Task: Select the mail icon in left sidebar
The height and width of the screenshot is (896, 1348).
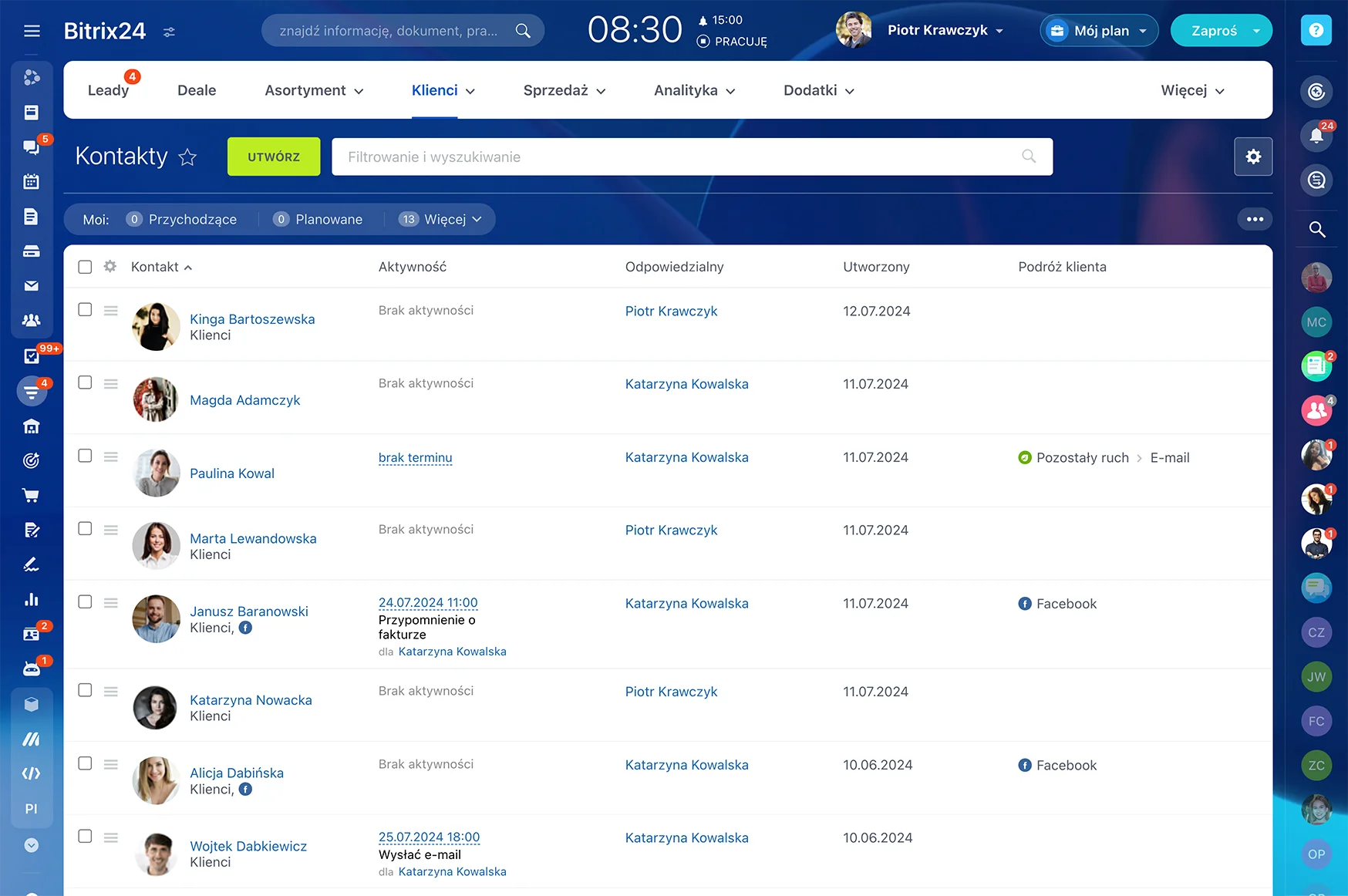Action: pyautogui.click(x=32, y=285)
